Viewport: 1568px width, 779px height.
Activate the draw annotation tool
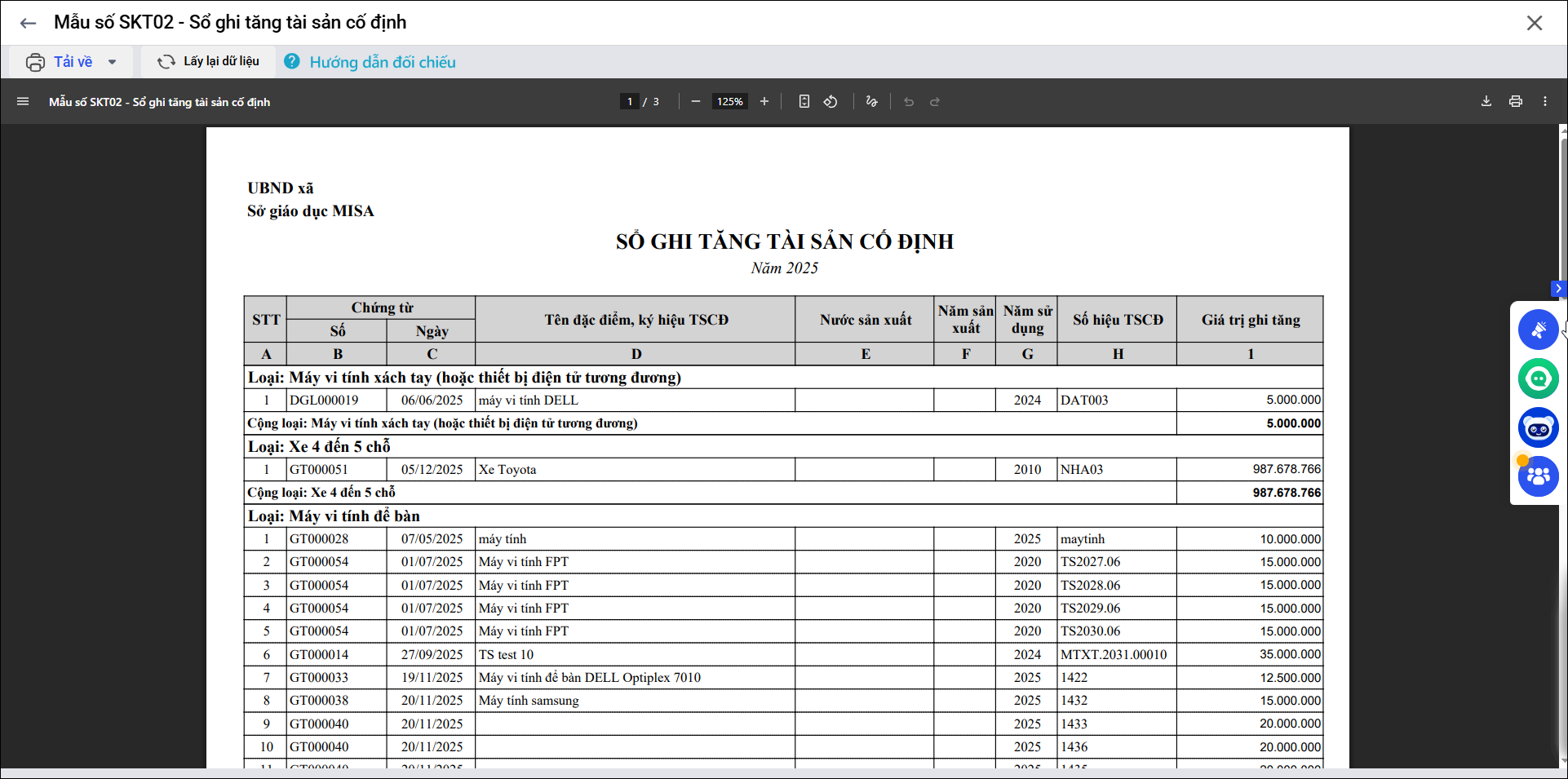[871, 102]
